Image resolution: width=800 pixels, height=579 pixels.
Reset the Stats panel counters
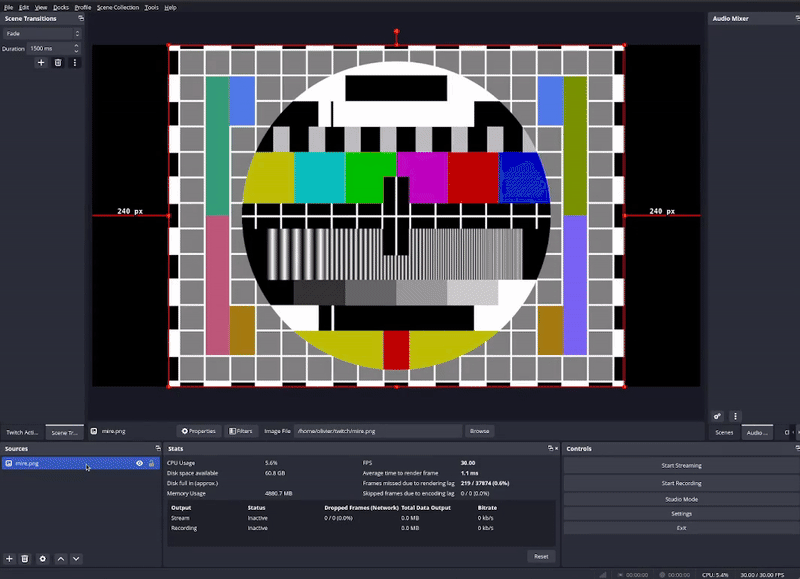click(541, 555)
